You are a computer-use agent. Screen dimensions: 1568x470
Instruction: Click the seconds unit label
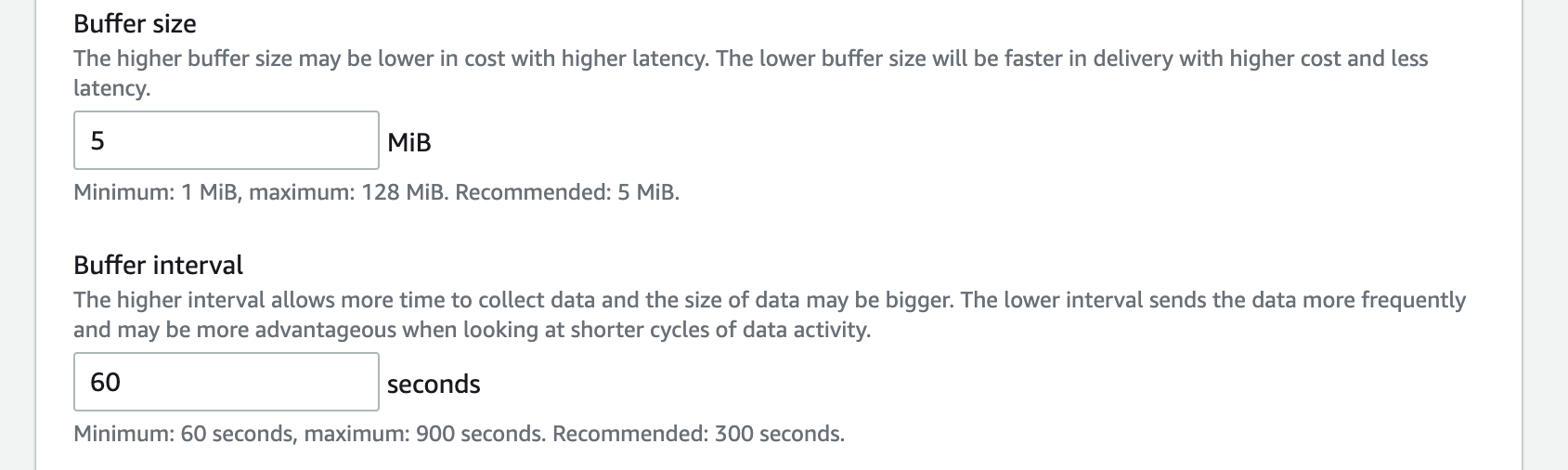click(434, 384)
